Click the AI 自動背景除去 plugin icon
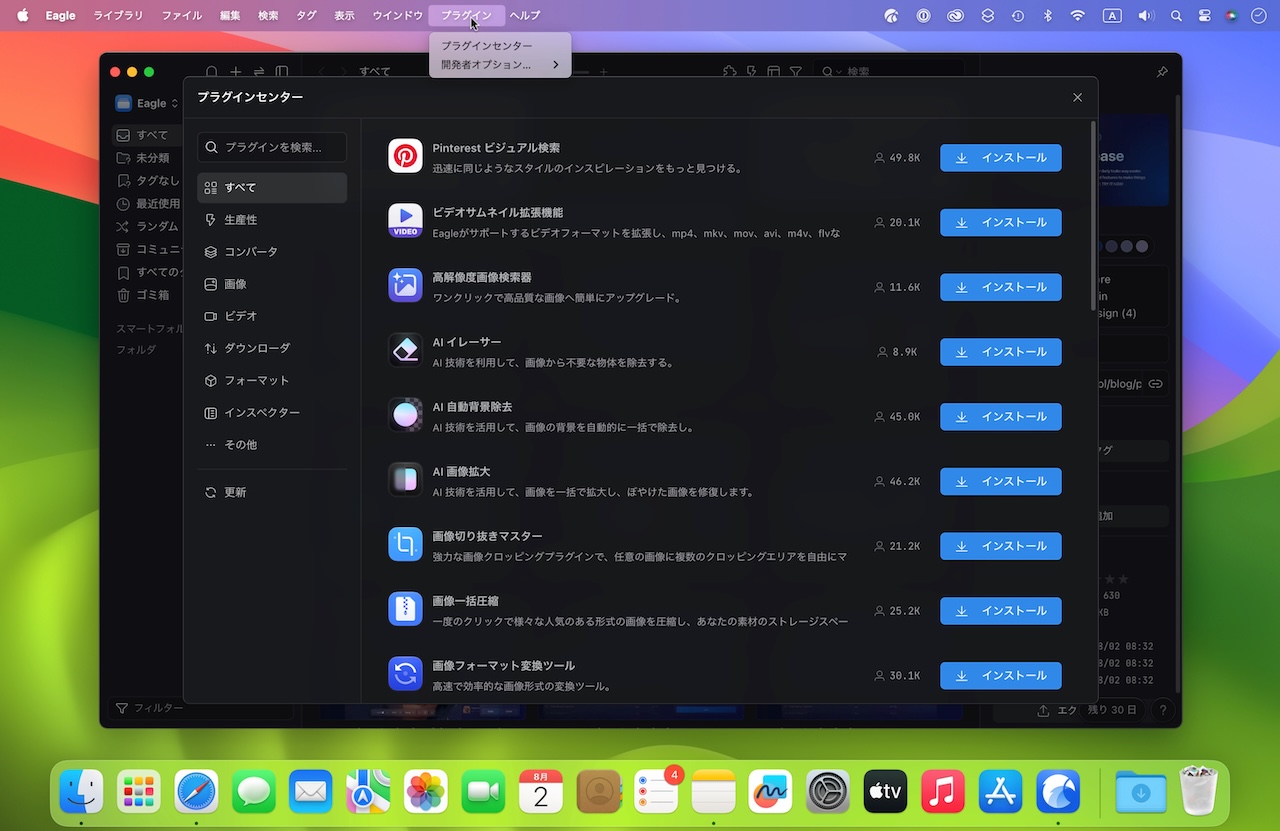This screenshot has width=1280, height=831. coord(405,416)
